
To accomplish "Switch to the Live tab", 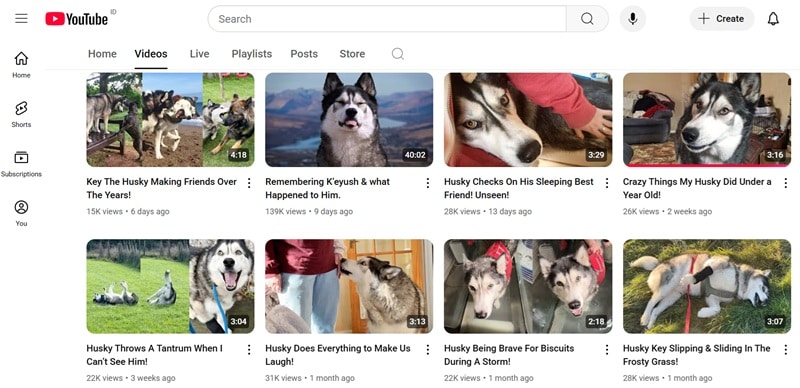I will 199,54.
